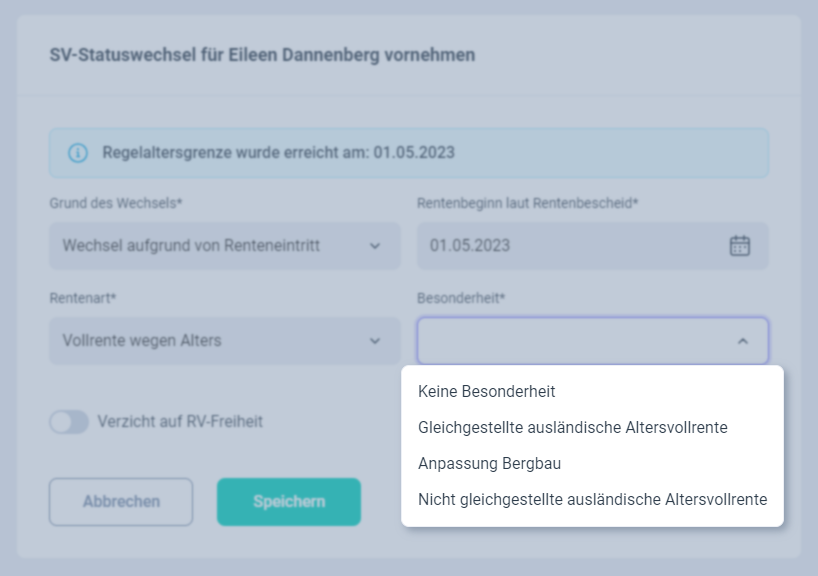
Task: Collapse the Besonderheit dropdown chevron
Action: point(742,341)
